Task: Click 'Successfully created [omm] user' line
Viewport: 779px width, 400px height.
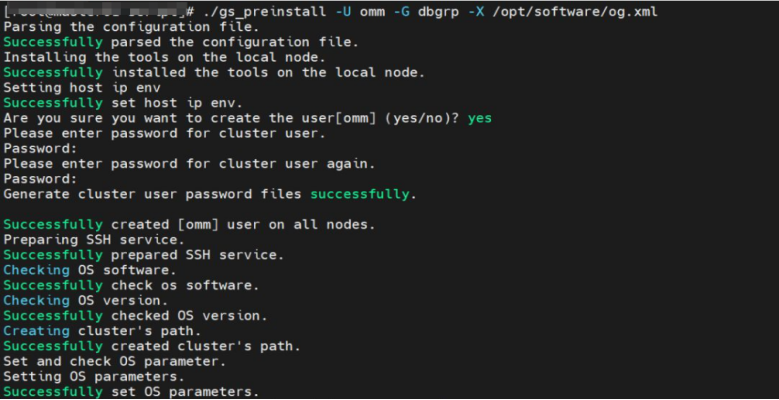Action: click(189, 225)
